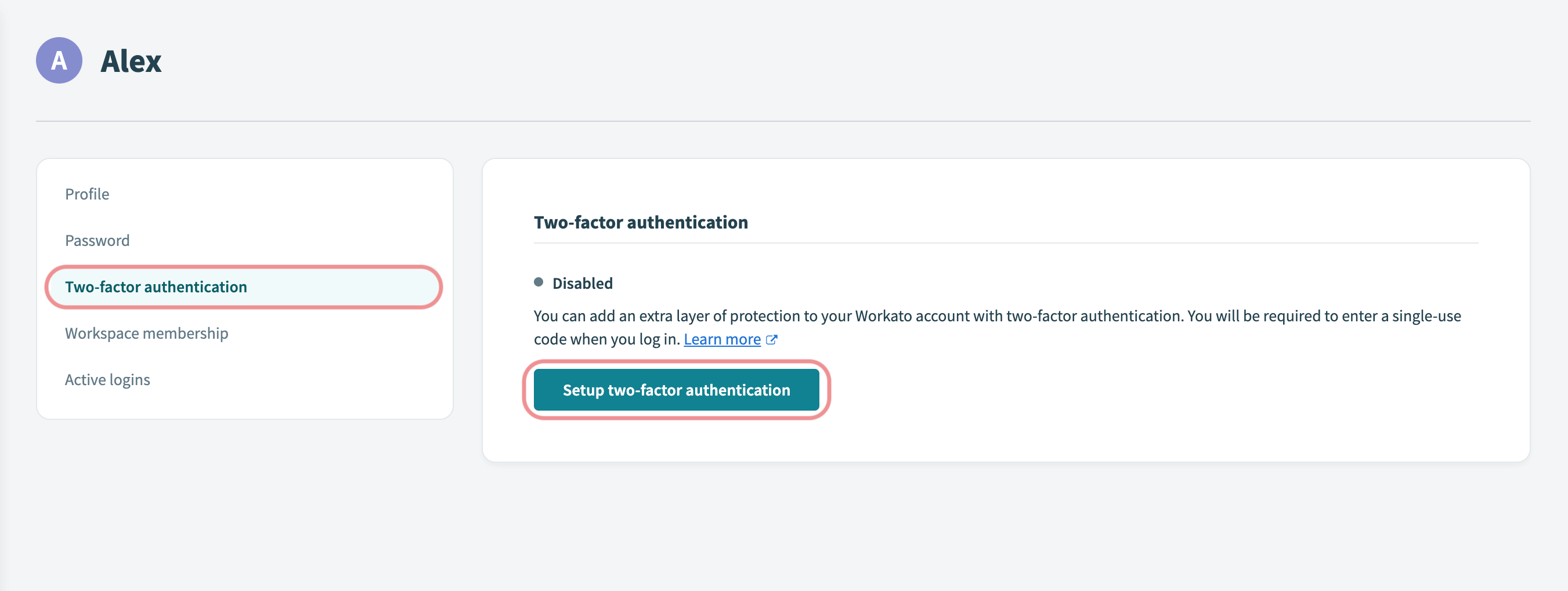
Task: Select Two-factor authentication in the sidebar
Action: click(156, 287)
